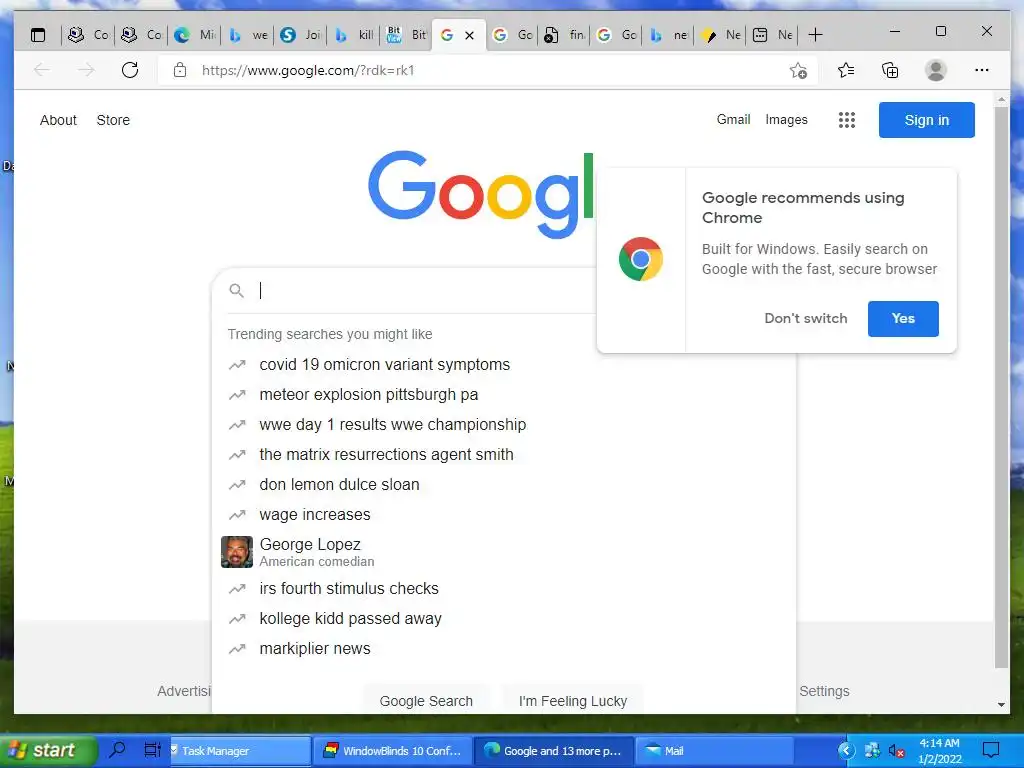This screenshot has height=768, width=1024.
Task: Open the About link
Action: [x=58, y=120]
